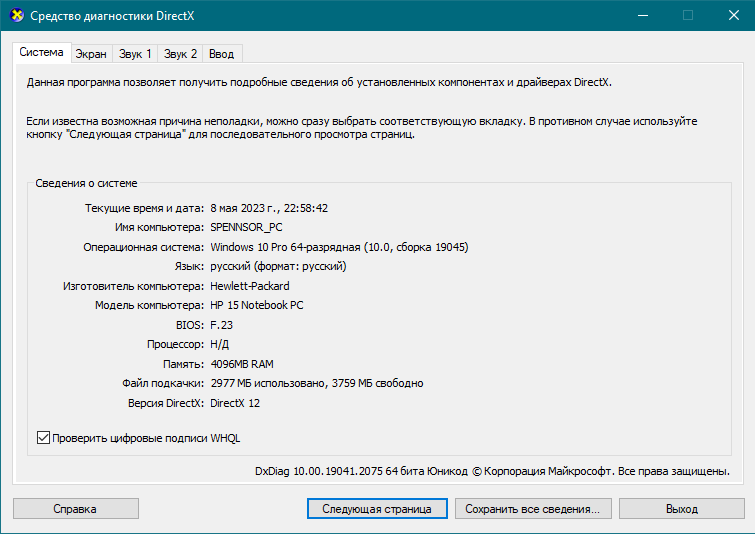Select the Звук 1 tab
Viewport: 755px width, 534px height.
[135, 53]
